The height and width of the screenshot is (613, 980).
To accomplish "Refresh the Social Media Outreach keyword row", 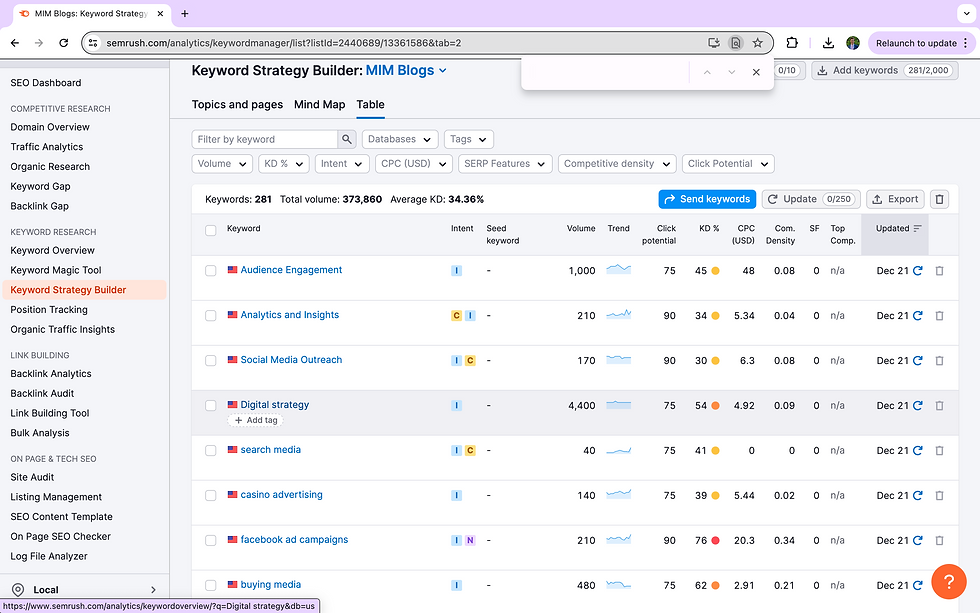I will (918, 361).
